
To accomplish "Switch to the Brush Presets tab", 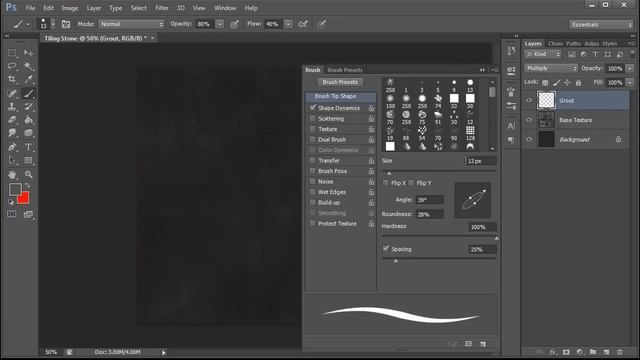I will pyautogui.click(x=345, y=70).
